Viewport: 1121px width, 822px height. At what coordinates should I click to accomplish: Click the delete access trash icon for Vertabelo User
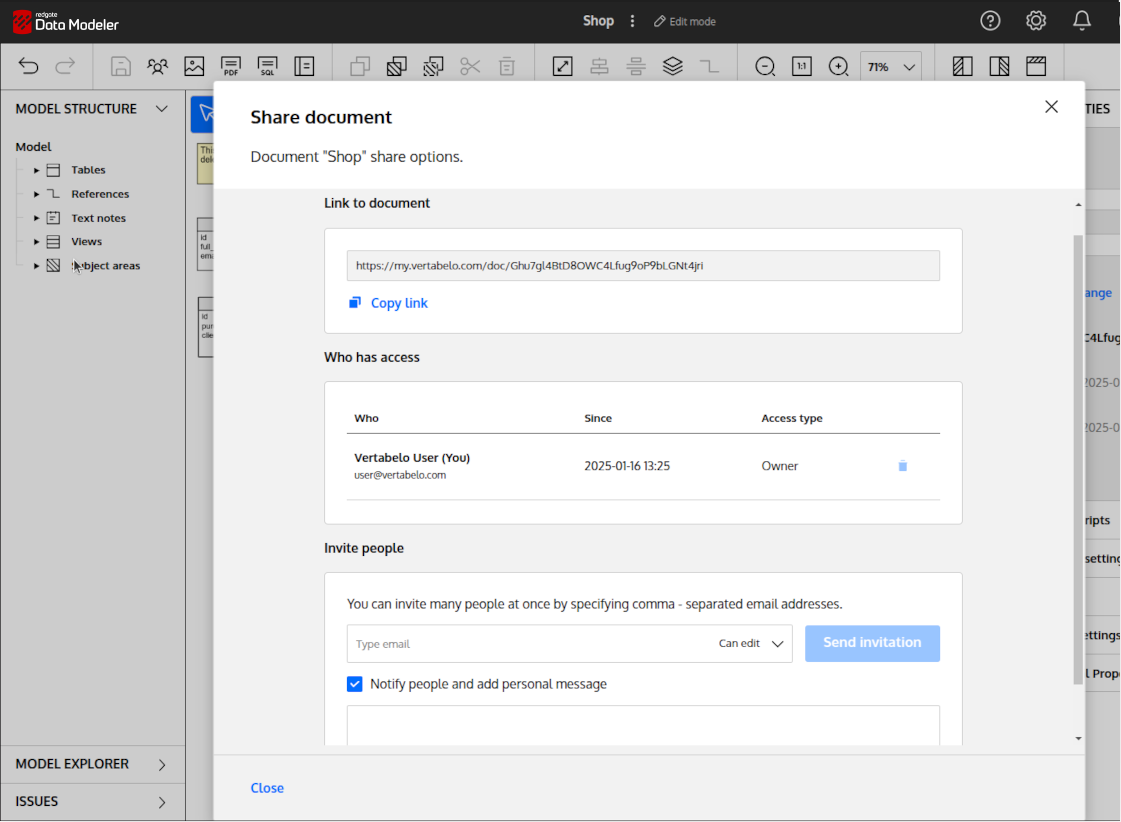click(x=902, y=465)
